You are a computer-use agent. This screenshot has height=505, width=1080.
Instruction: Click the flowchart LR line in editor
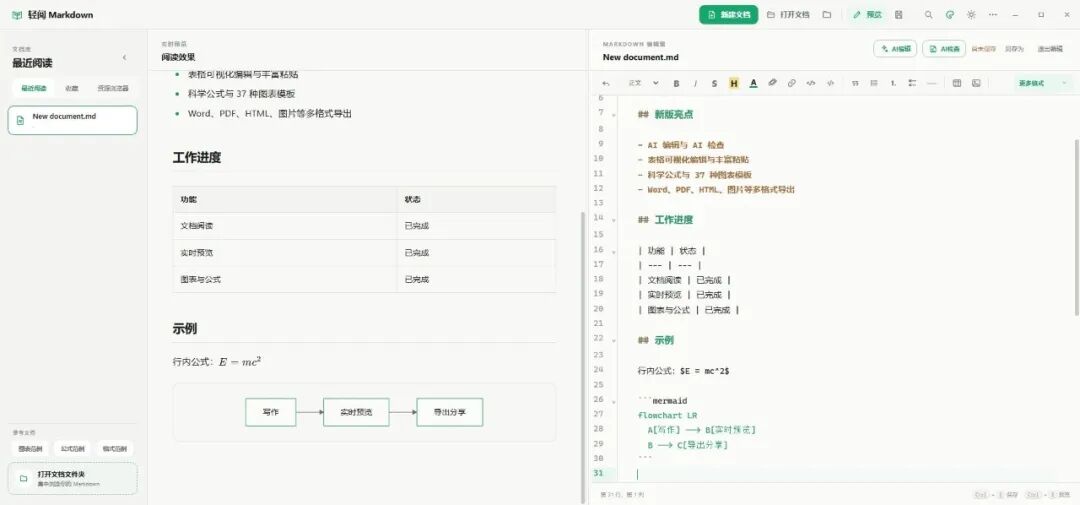(x=668, y=415)
